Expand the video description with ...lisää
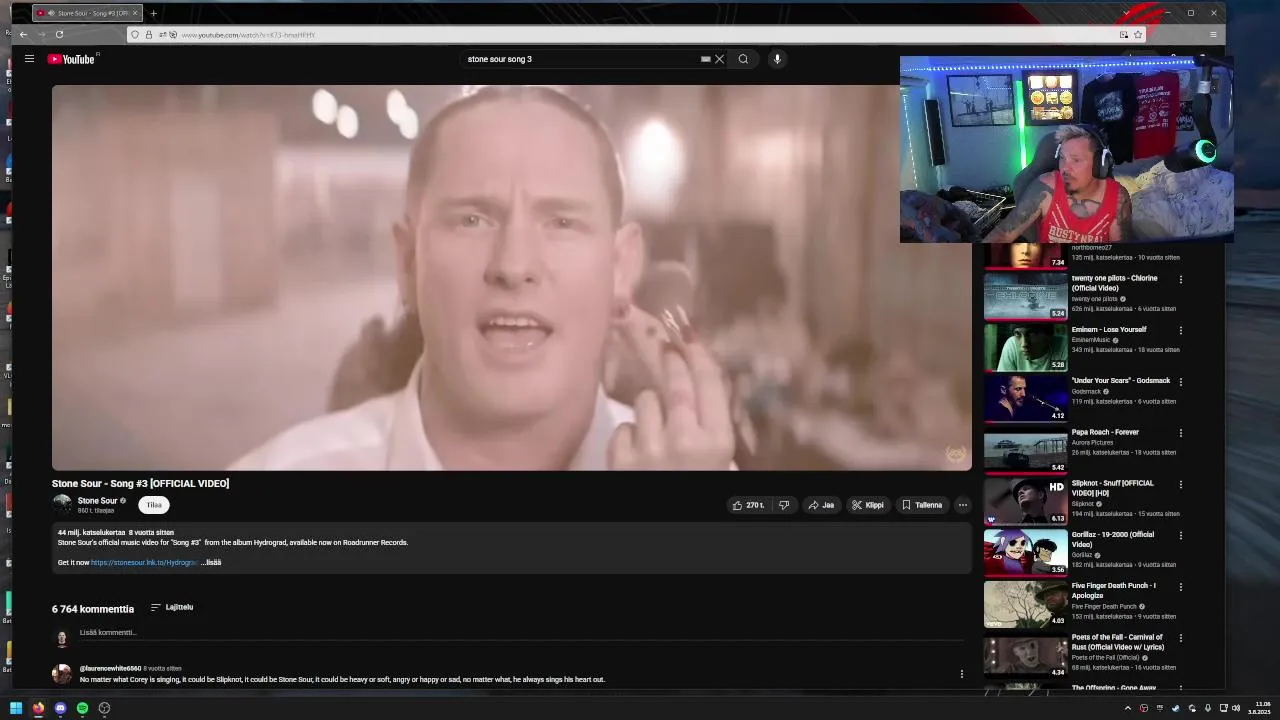 [x=211, y=562]
